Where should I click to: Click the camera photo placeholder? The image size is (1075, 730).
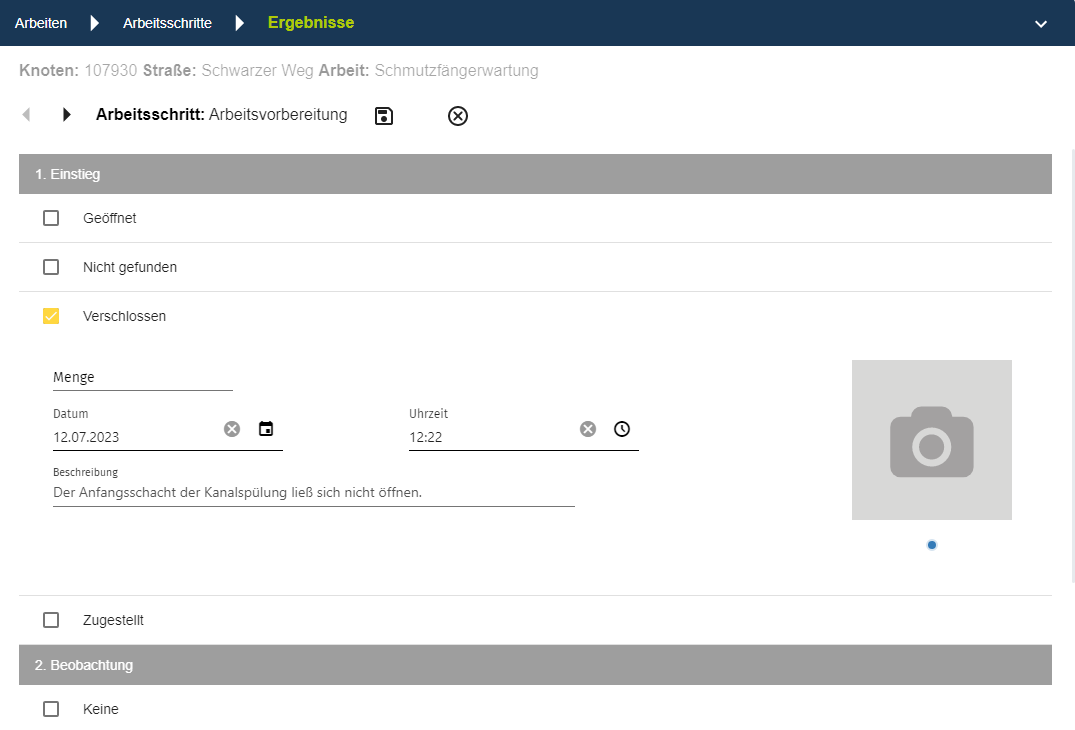[932, 440]
